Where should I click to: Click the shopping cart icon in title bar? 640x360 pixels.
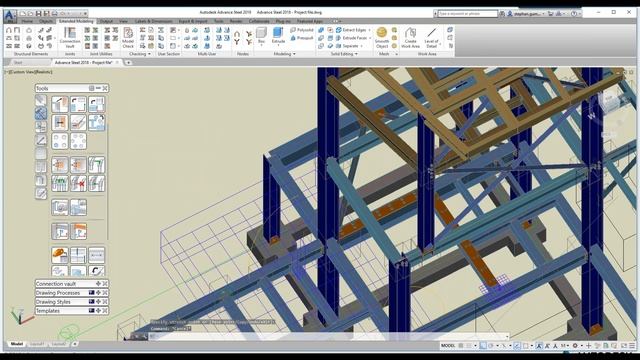[551, 13]
